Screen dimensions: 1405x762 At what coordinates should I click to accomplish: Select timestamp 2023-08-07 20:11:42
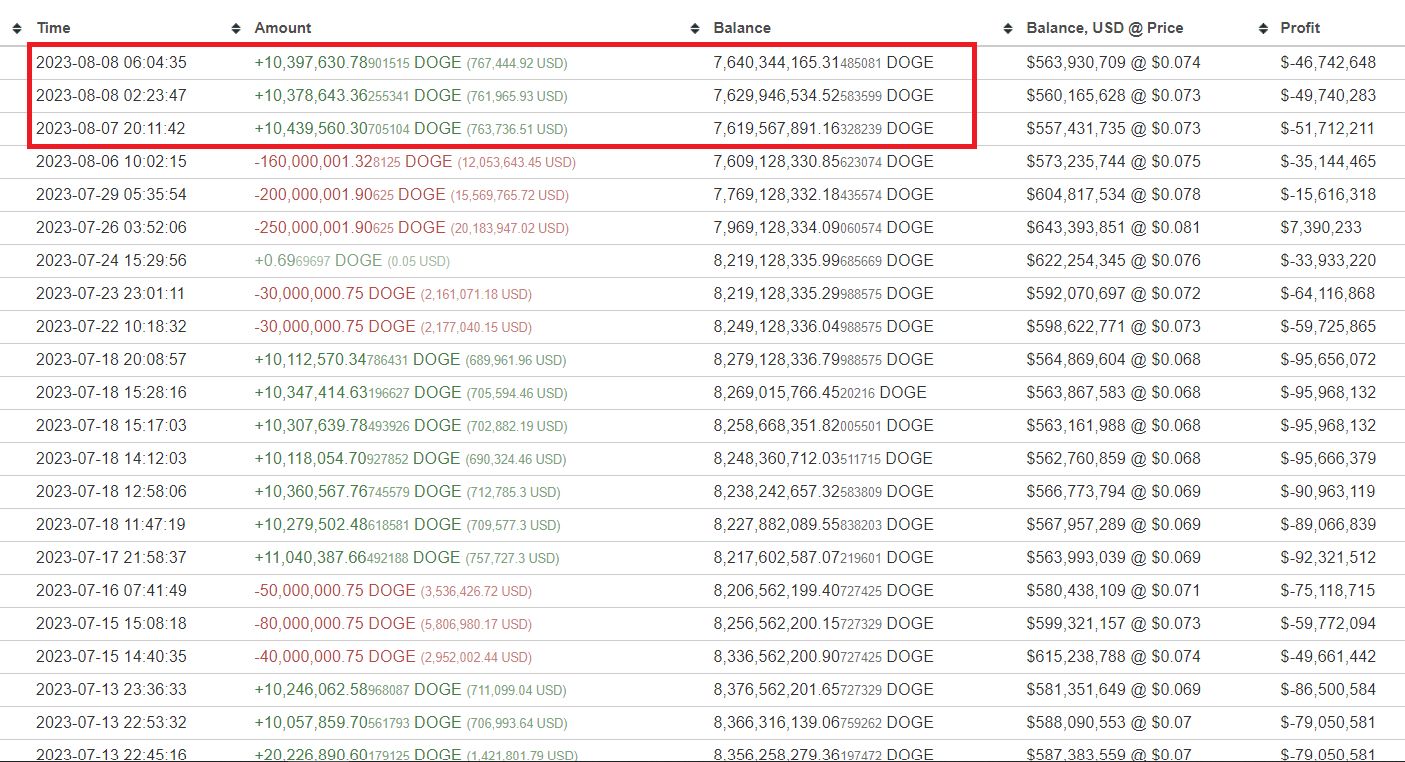pyautogui.click(x=111, y=128)
